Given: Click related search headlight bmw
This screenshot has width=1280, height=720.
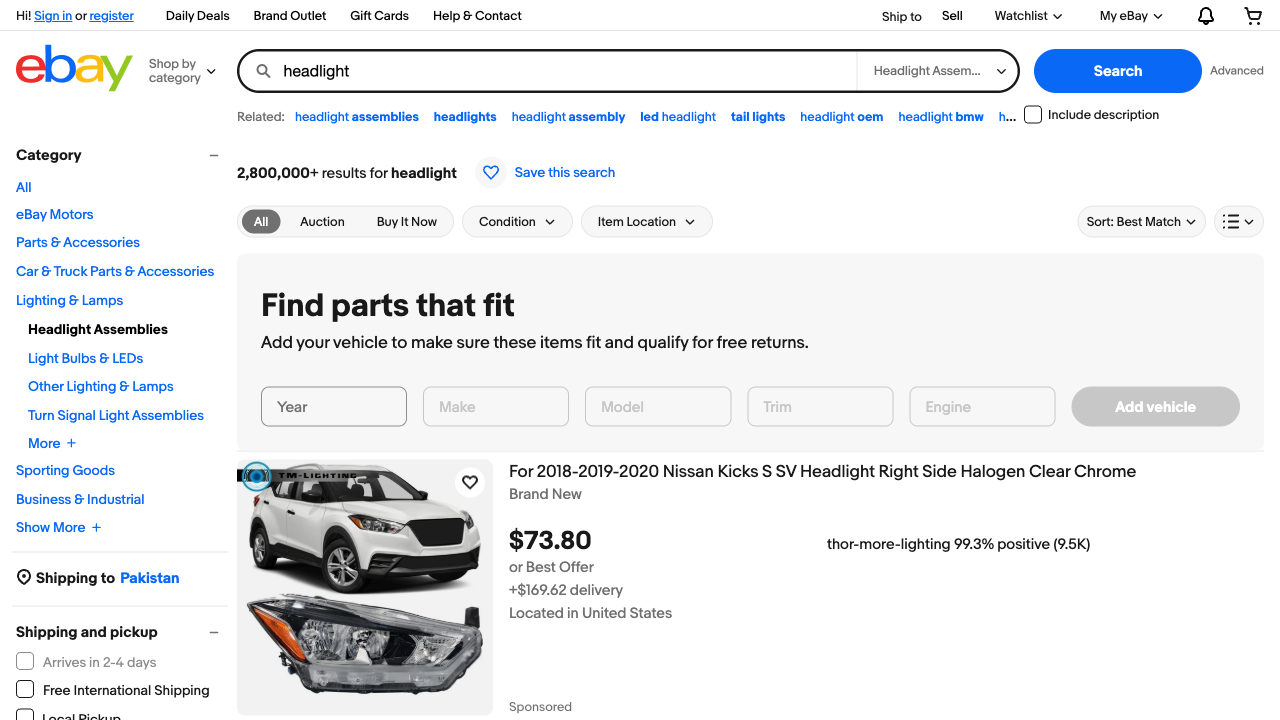Looking at the screenshot, I should pos(941,117).
